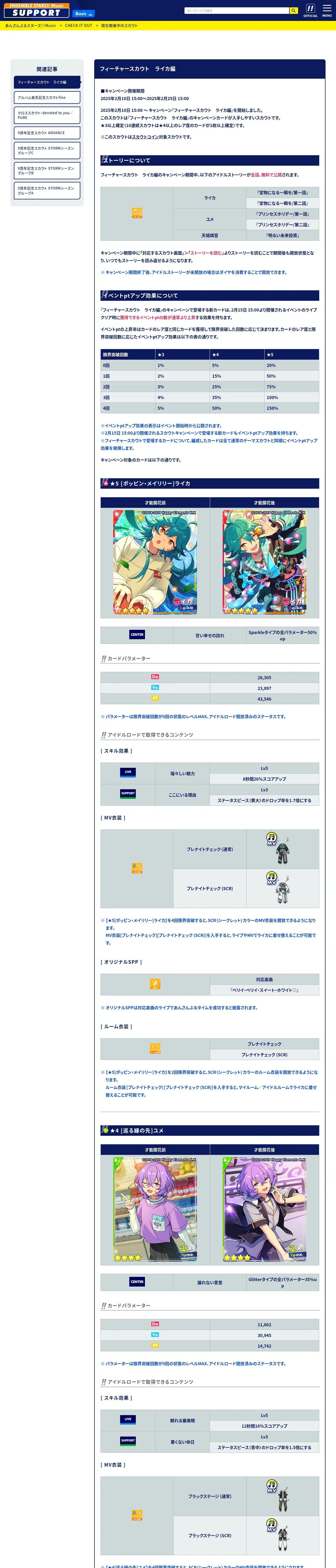Click the 限界突破回数 table header
This screenshot has height=1568, width=336.
point(128,354)
